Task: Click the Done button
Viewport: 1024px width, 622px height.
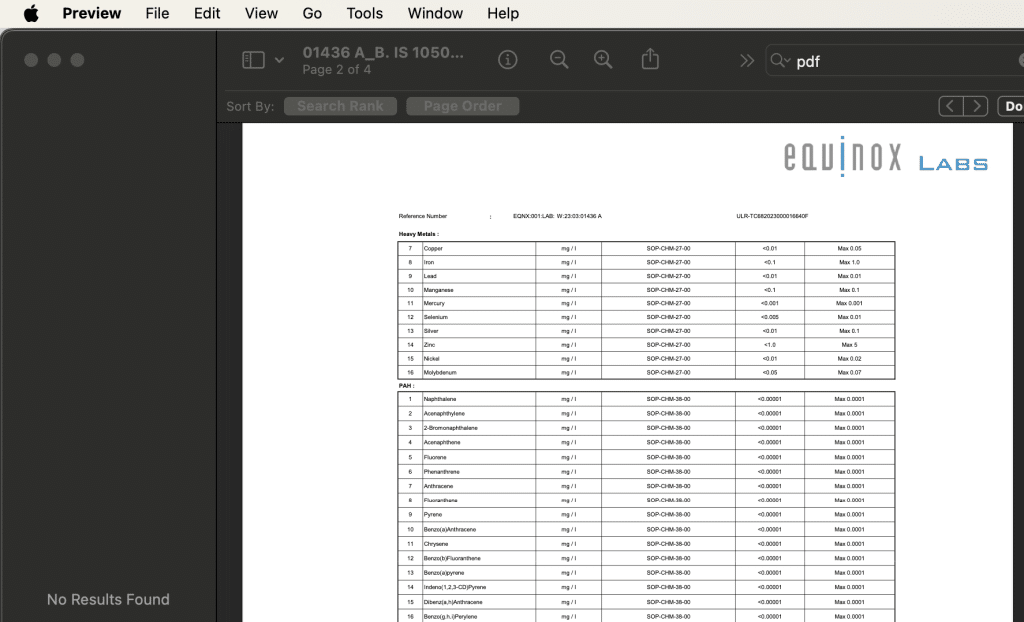Action: (x=1013, y=106)
